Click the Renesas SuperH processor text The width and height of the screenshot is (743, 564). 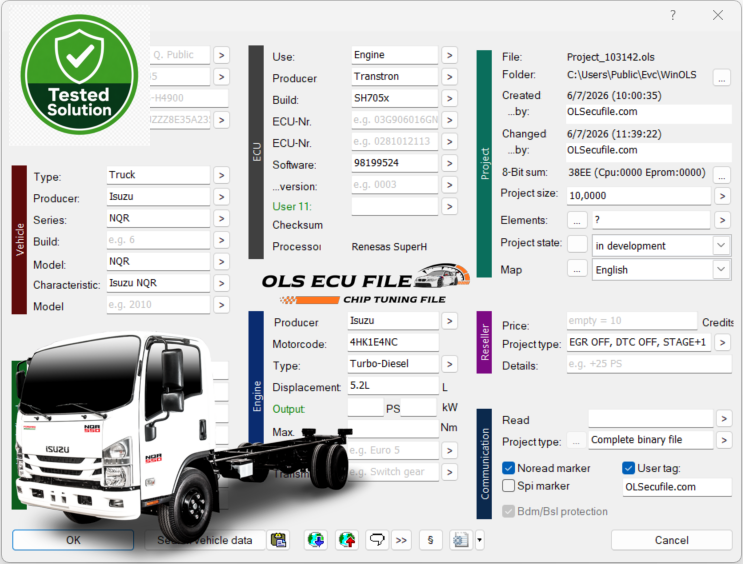(389, 247)
